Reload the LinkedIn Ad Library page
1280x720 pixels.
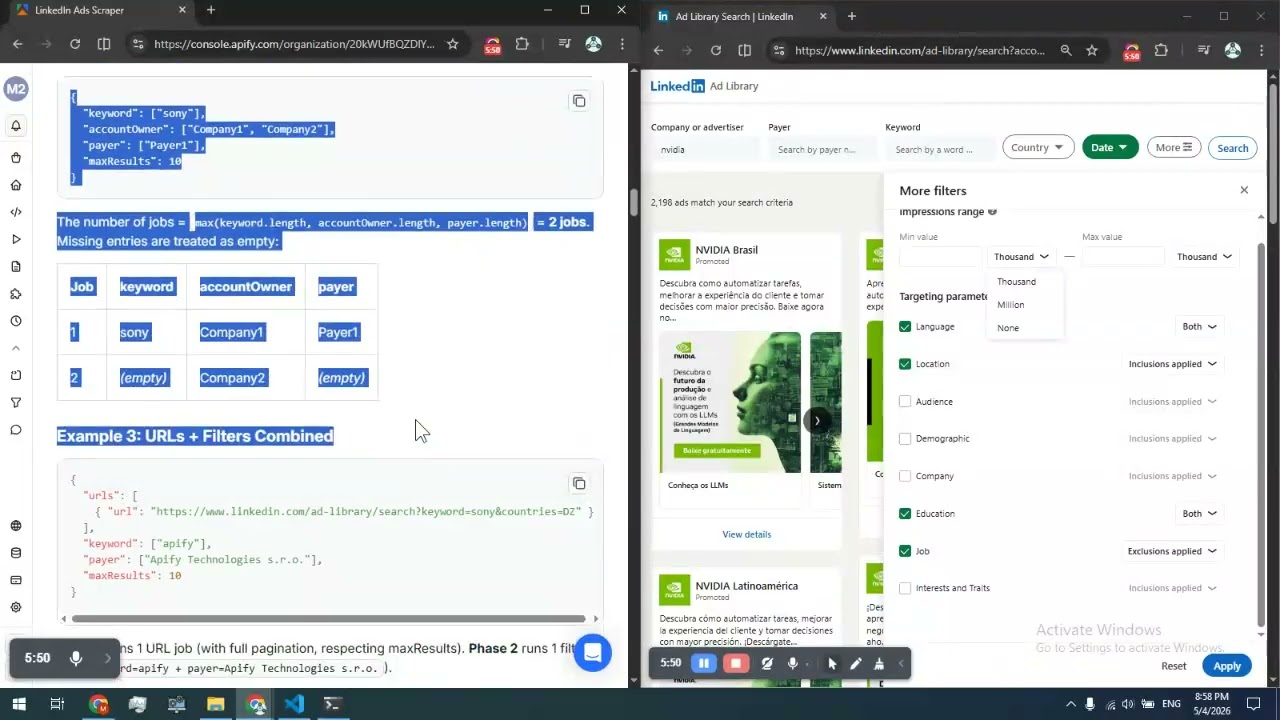point(716,50)
